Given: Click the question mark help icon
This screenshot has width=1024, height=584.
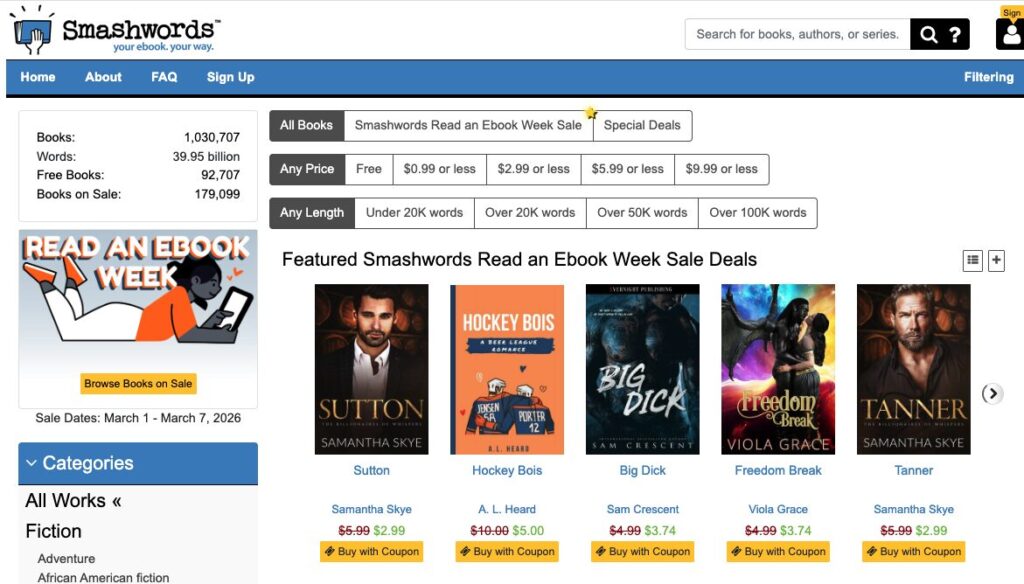Looking at the screenshot, I should pyautogui.click(x=955, y=35).
